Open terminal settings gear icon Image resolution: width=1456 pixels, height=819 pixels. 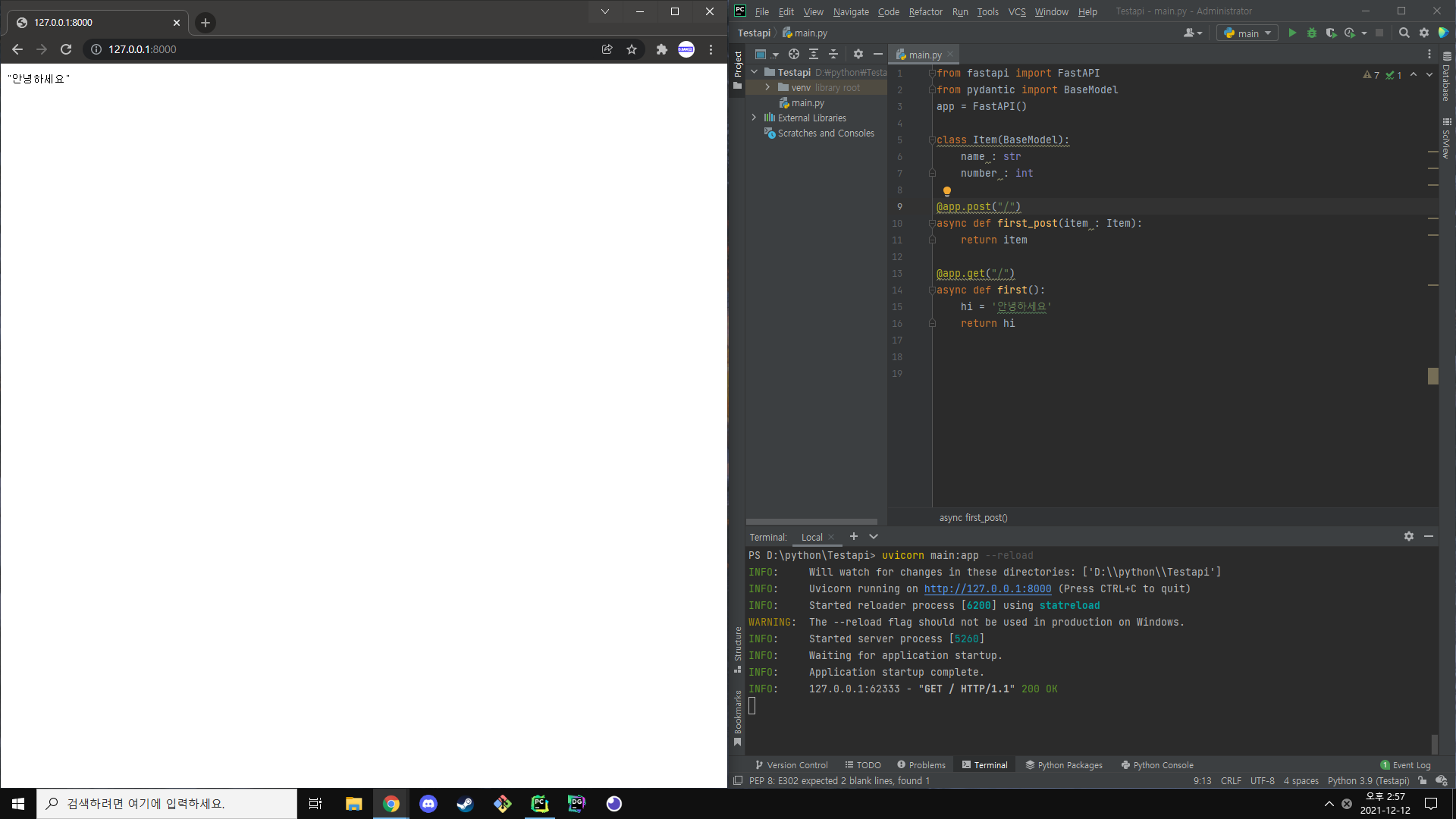click(x=1409, y=536)
